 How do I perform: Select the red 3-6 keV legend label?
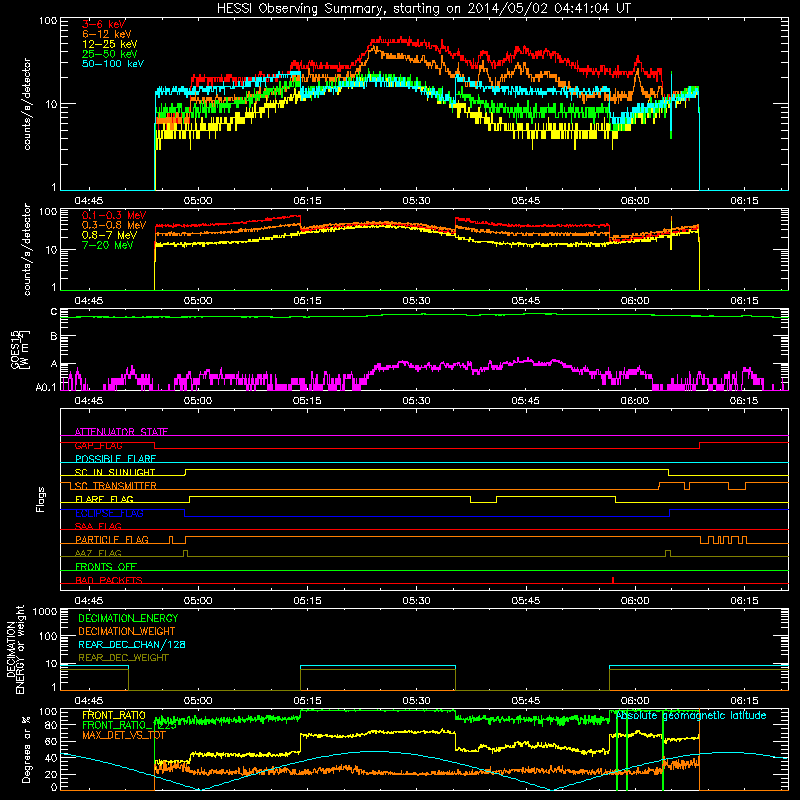(104, 24)
